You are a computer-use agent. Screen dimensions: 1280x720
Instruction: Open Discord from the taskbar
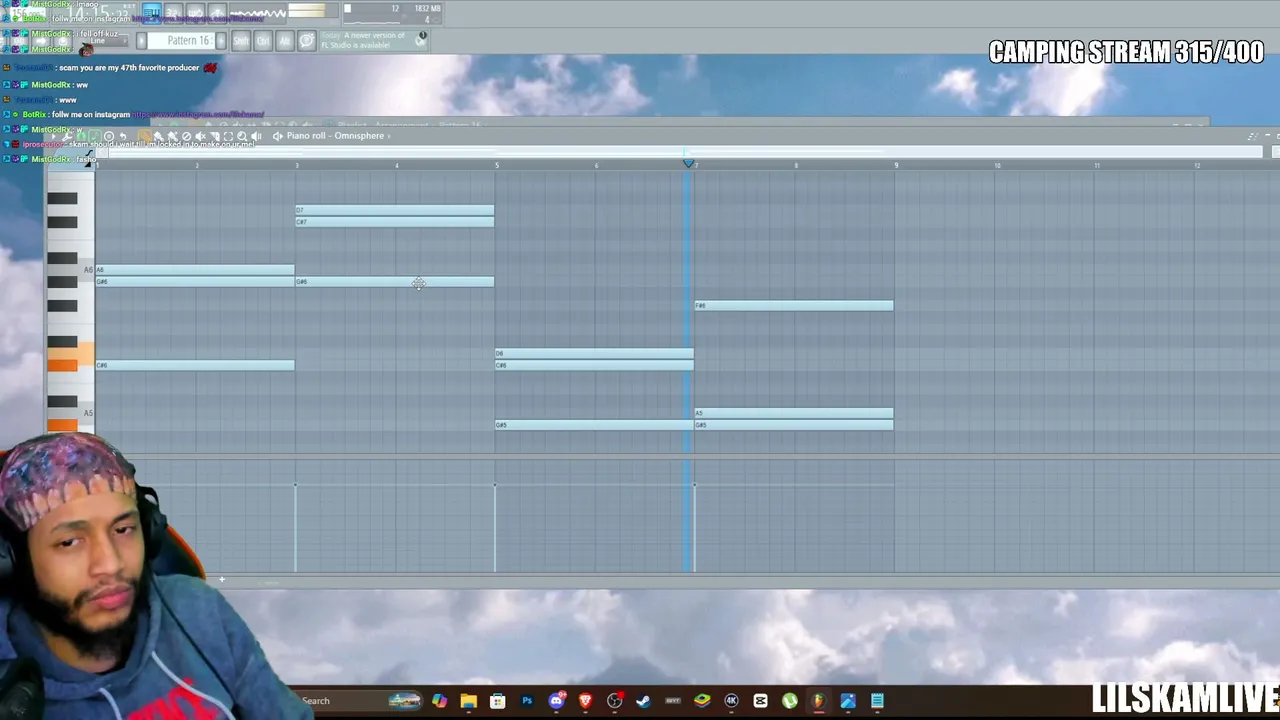pos(556,701)
